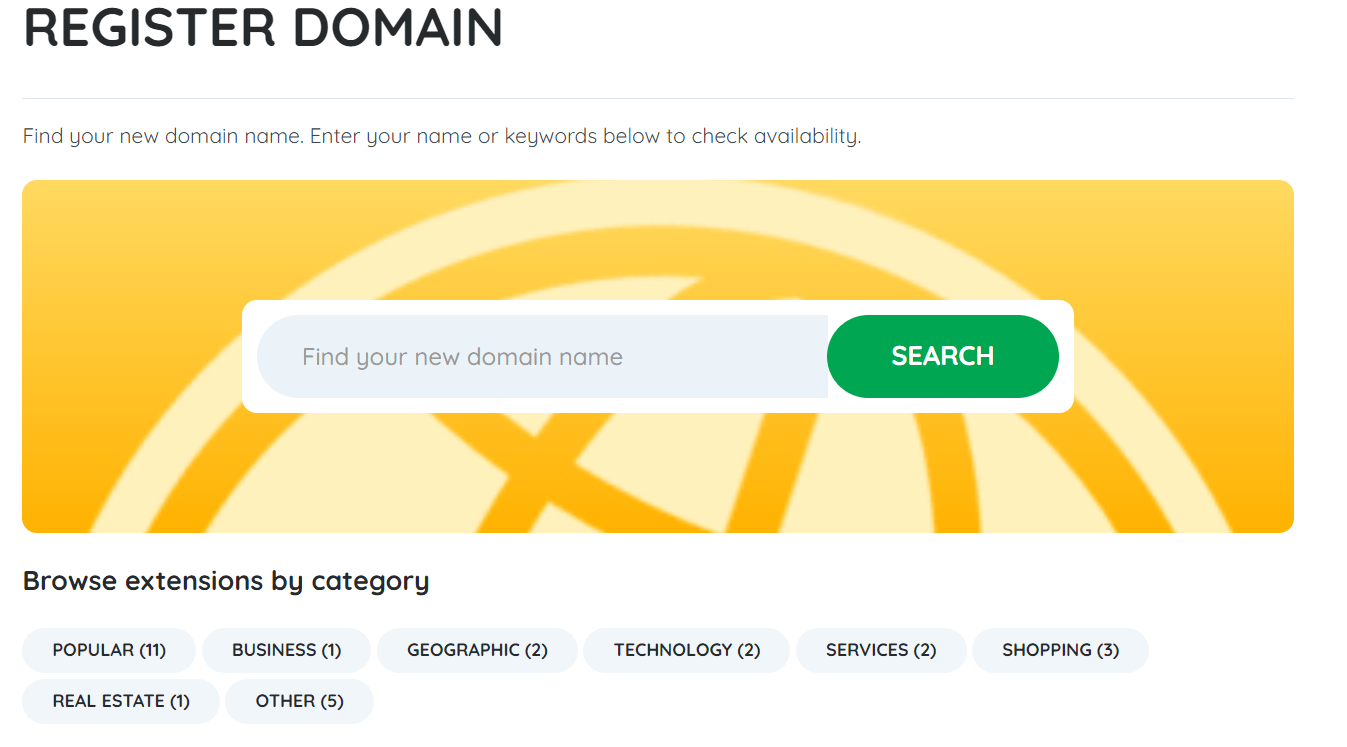Click the domain name search field
This screenshot has width=1347, height=747.
point(540,357)
